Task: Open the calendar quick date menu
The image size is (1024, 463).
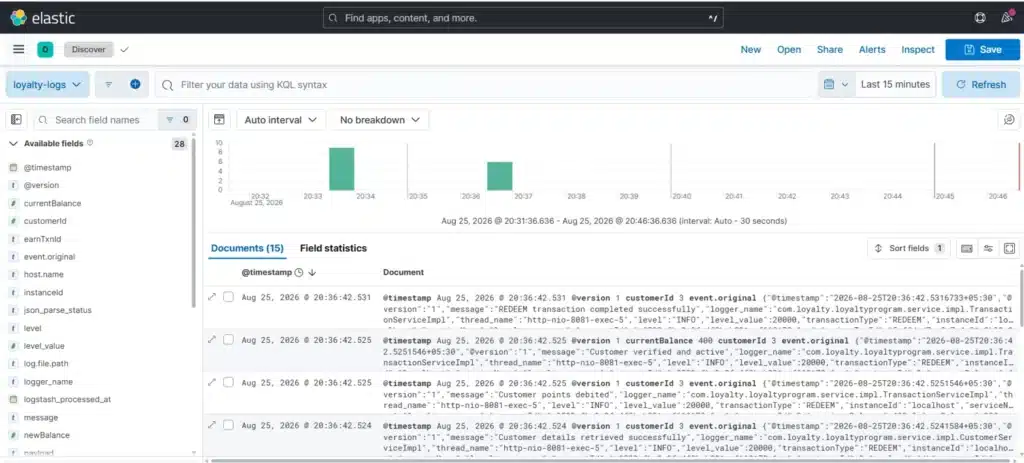Action: [835, 84]
